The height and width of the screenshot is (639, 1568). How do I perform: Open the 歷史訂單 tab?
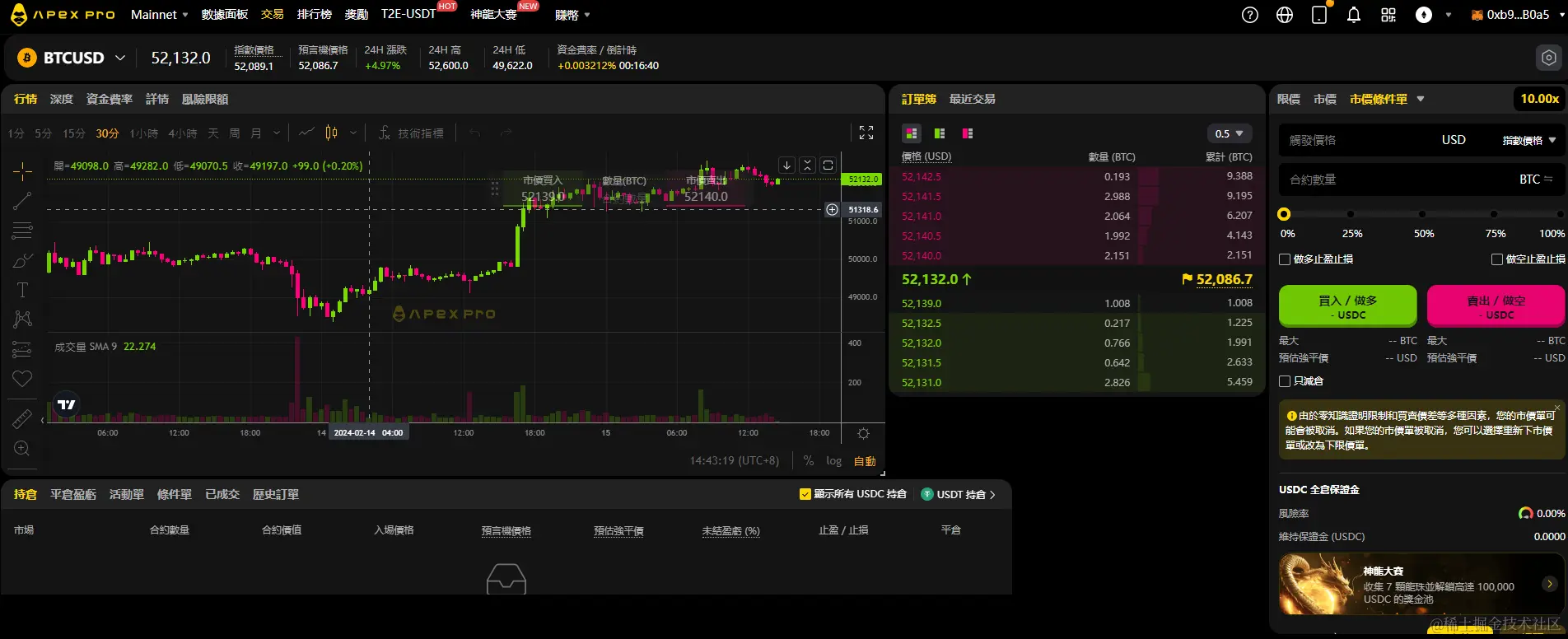[276, 494]
